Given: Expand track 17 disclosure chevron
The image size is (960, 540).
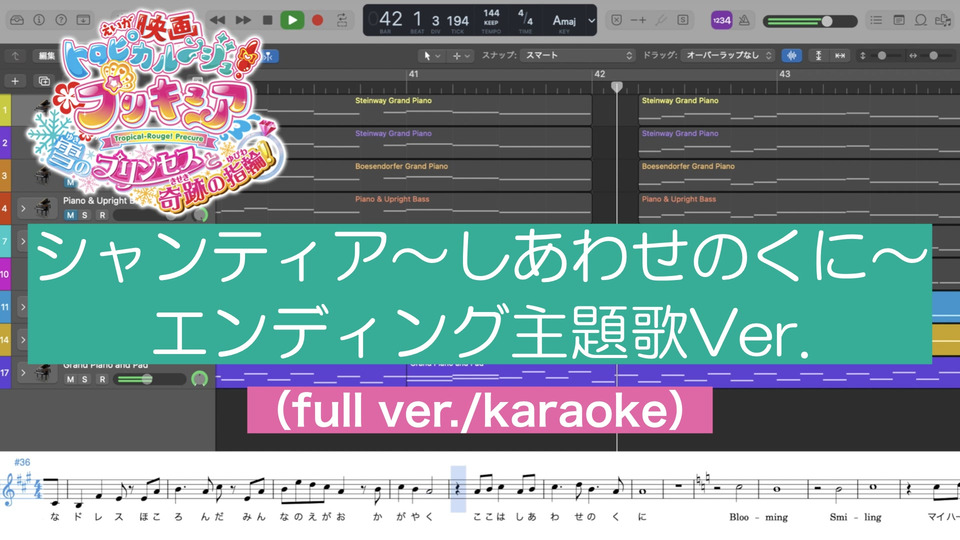Looking at the screenshot, I should point(23,372).
